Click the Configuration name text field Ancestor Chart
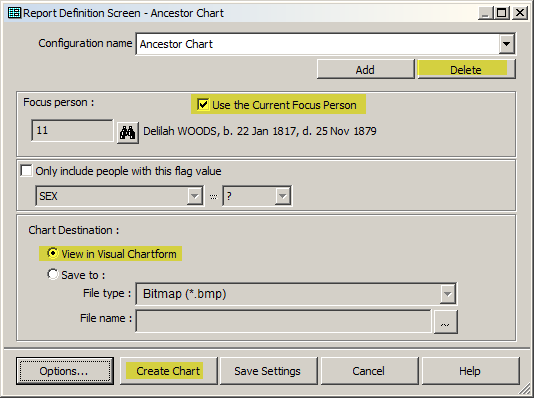 (318, 44)
